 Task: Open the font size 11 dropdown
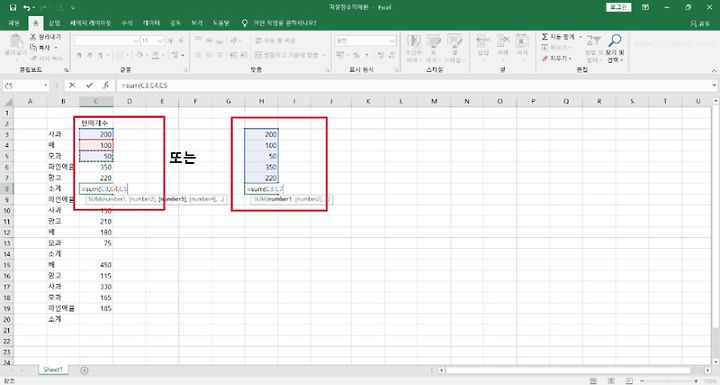(x=159, y=41)
